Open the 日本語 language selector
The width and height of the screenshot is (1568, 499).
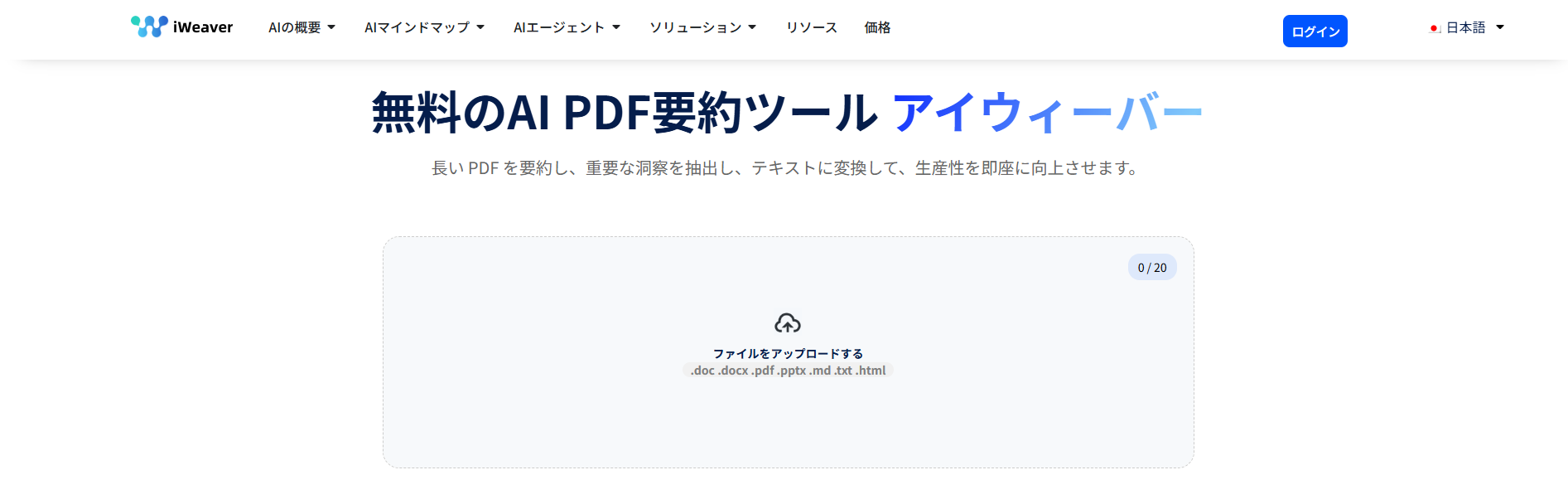point(1466,27)
